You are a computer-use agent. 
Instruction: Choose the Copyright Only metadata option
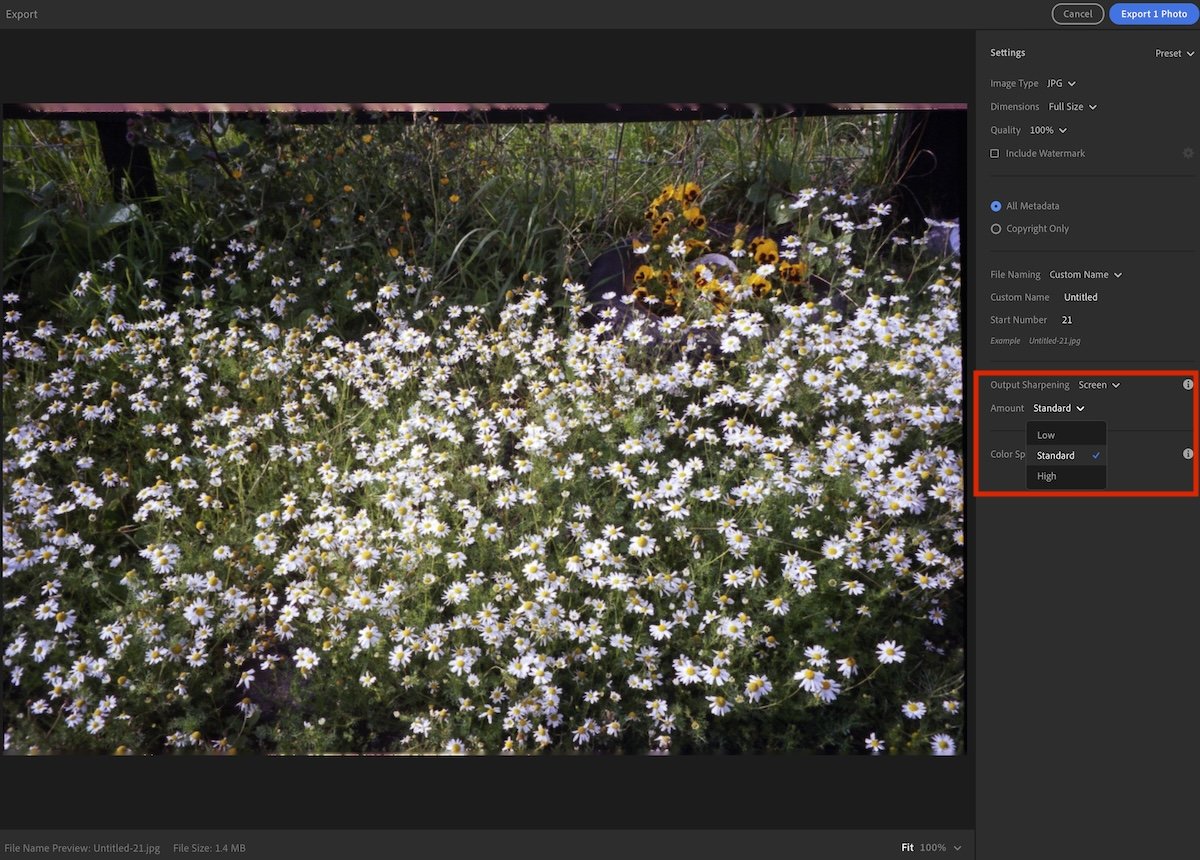click(x=995, y=228)
